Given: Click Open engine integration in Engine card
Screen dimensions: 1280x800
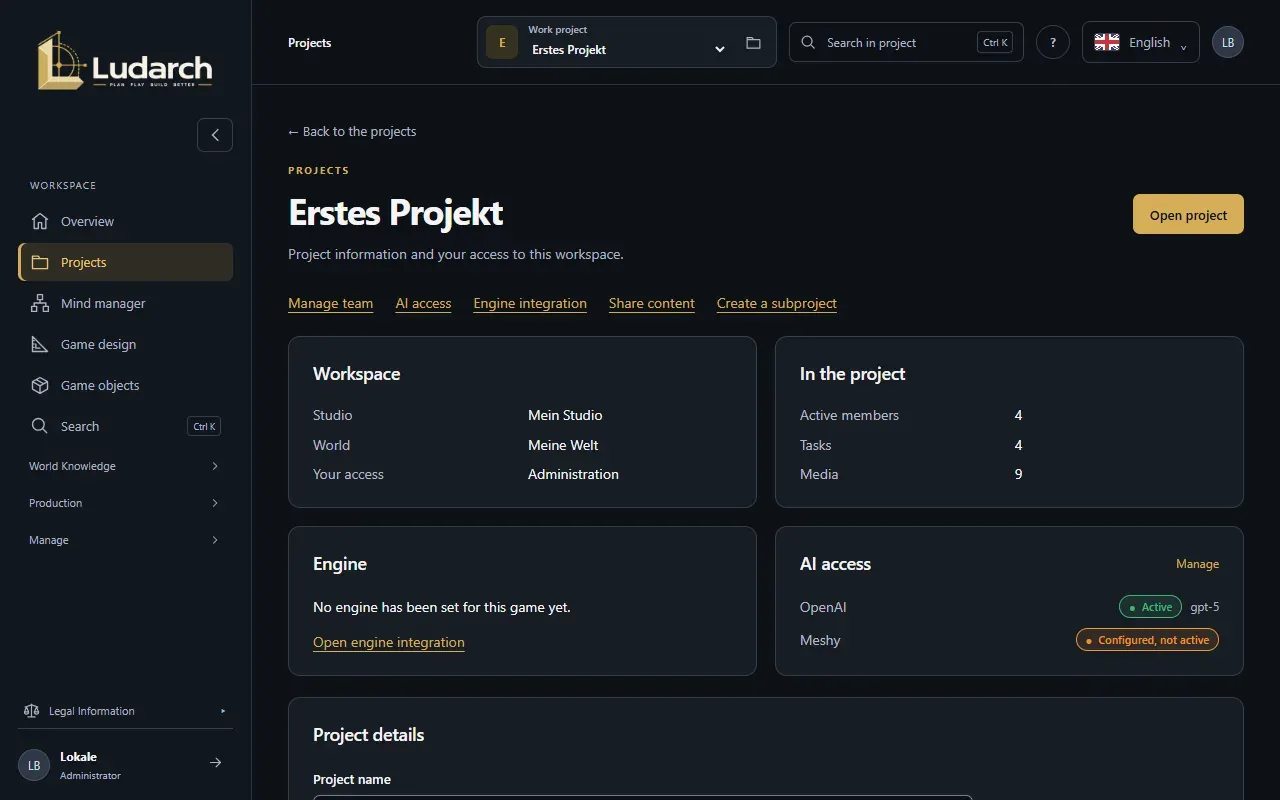Looking at the screenshot, I should pos(389,642).
